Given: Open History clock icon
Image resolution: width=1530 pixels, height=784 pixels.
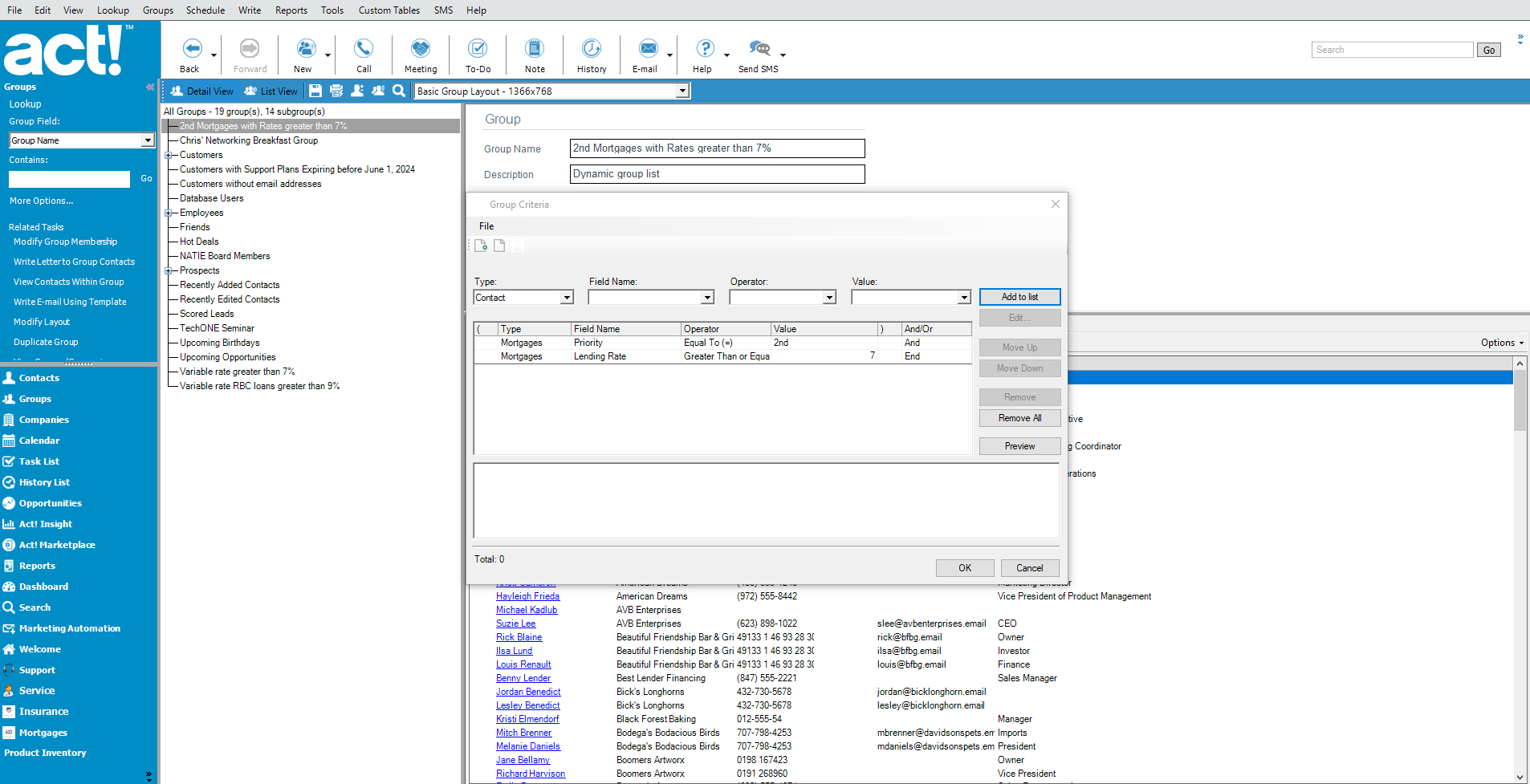Looking at the screenshot, I should (592, 49).
